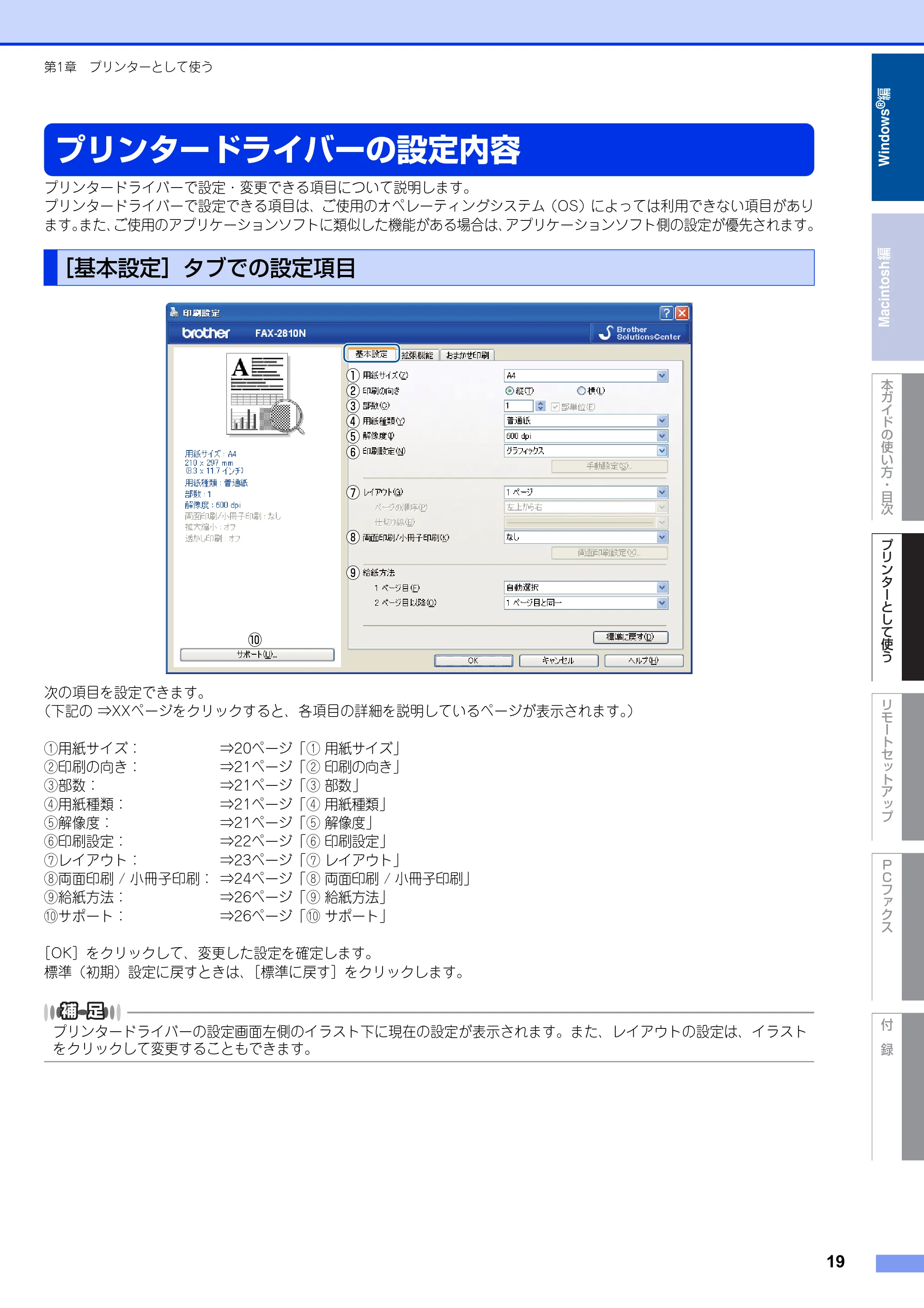The width and height of the screenshot is (924, 1308).
Task: Click the 部数 copies number field
Action: 518,406
